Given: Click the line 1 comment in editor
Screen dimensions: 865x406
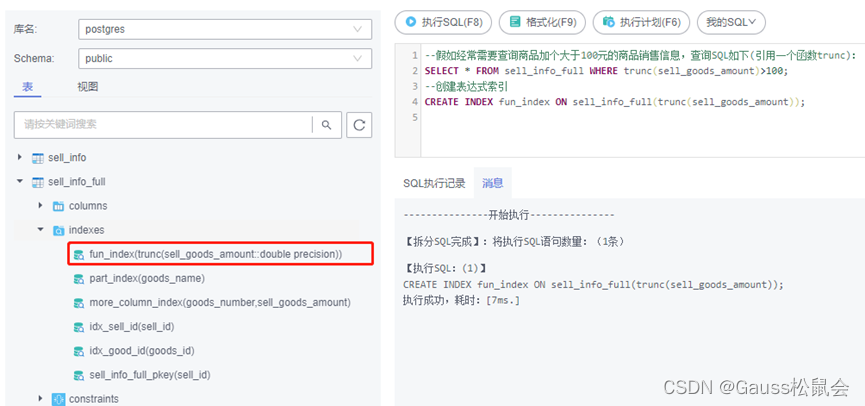Looking at the screenshot, I should (x=640, y=56).
